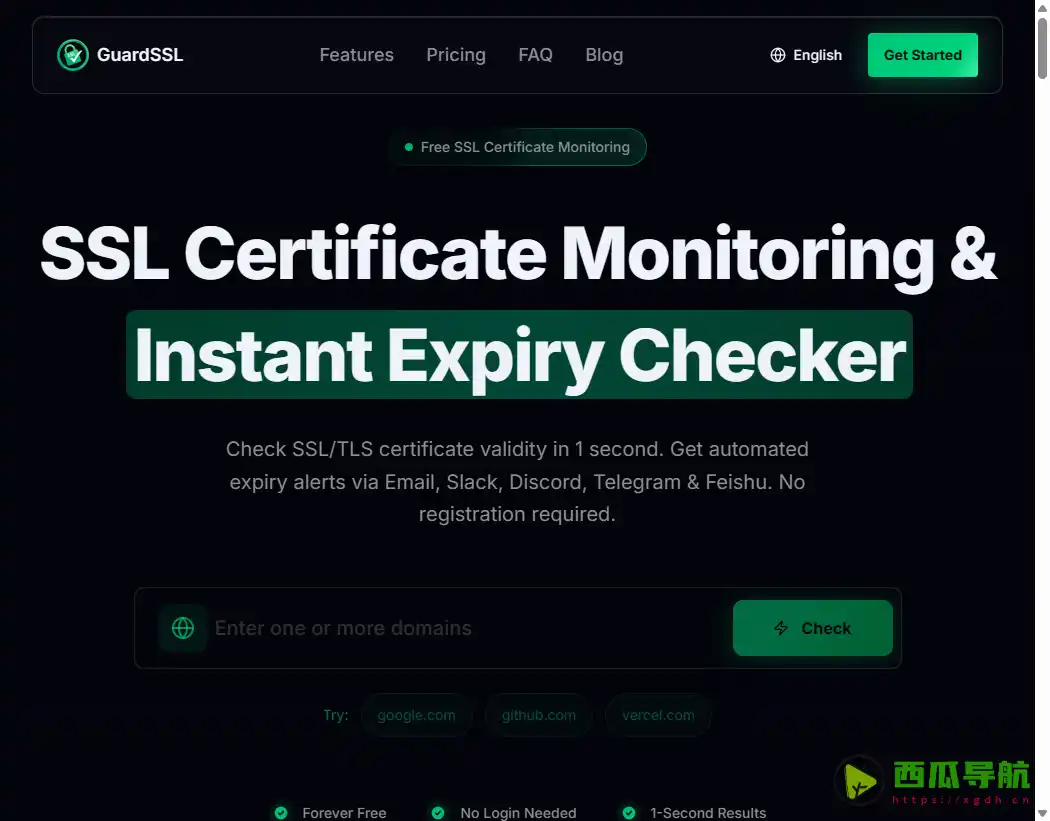Select the github.com example chip
The width and height of the screenshot is (1050, 821).
538,715
